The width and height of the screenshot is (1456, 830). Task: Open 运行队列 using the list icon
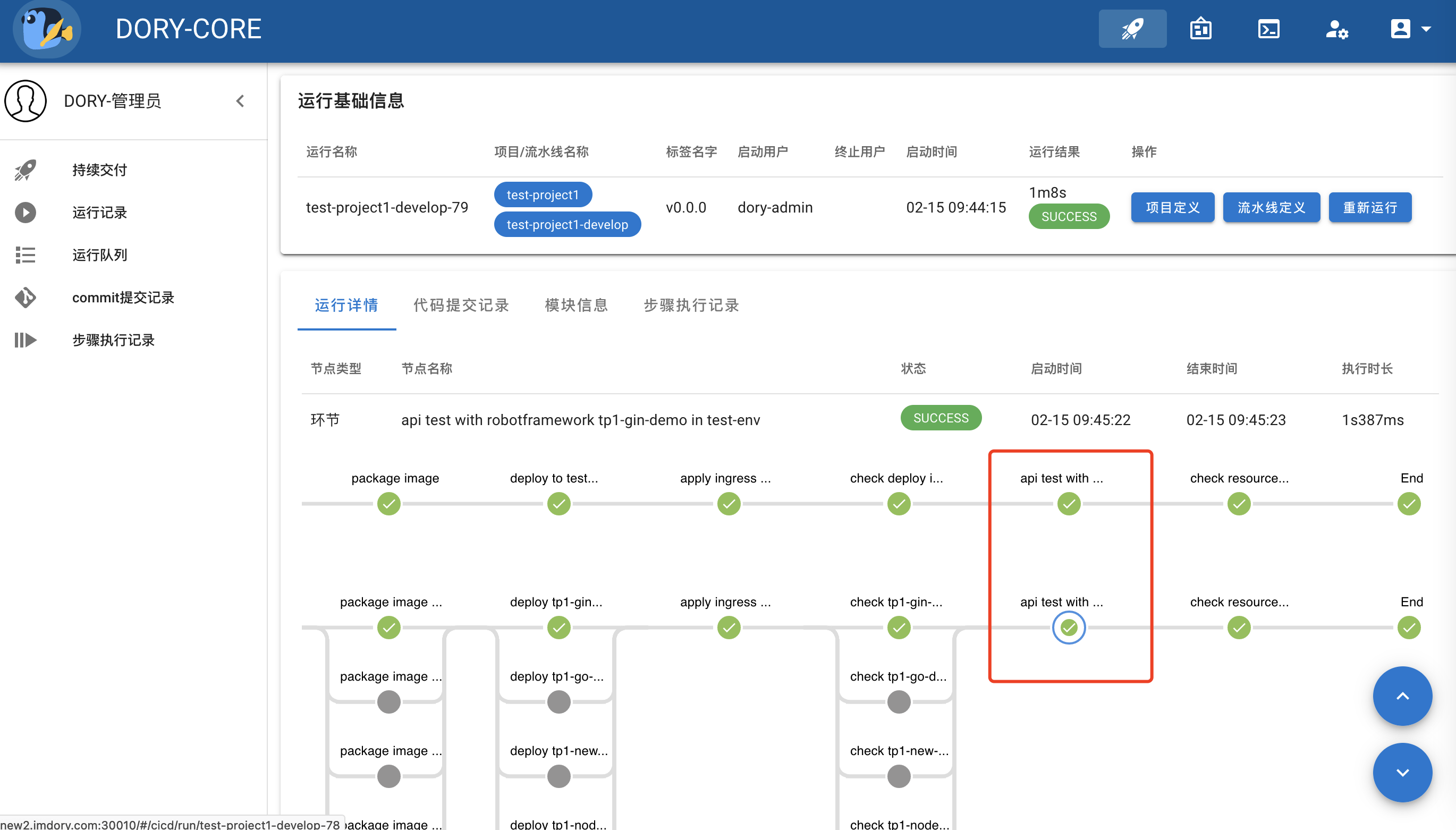point(25,255)
